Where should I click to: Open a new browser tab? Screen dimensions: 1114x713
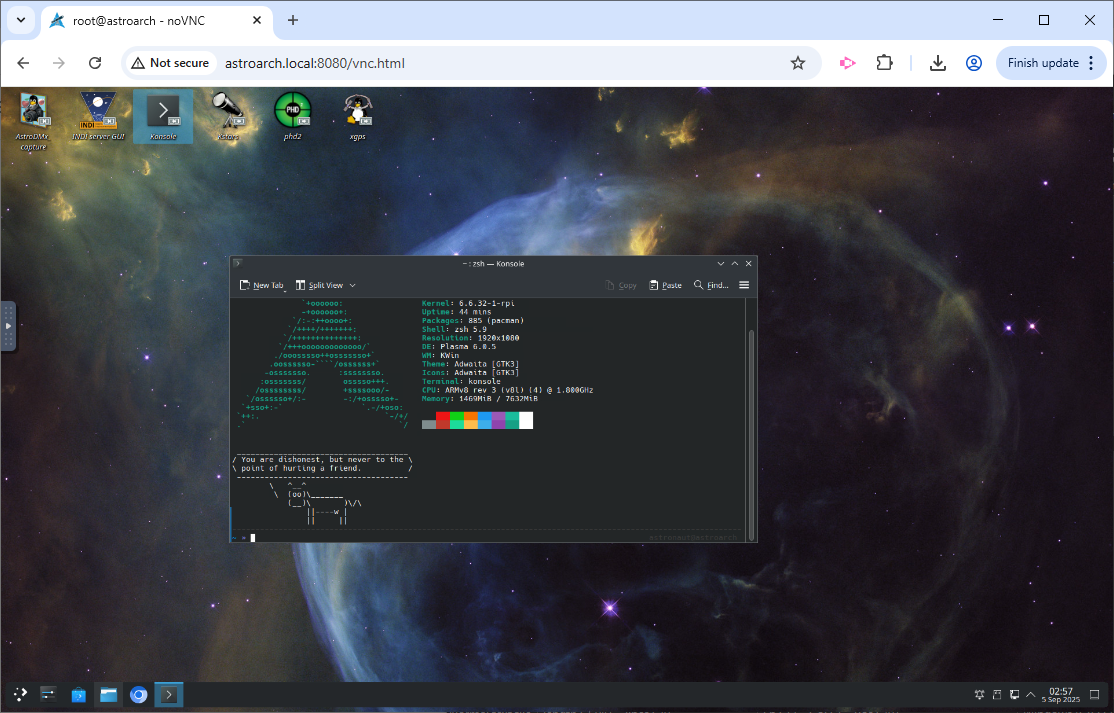pos(293,21)
